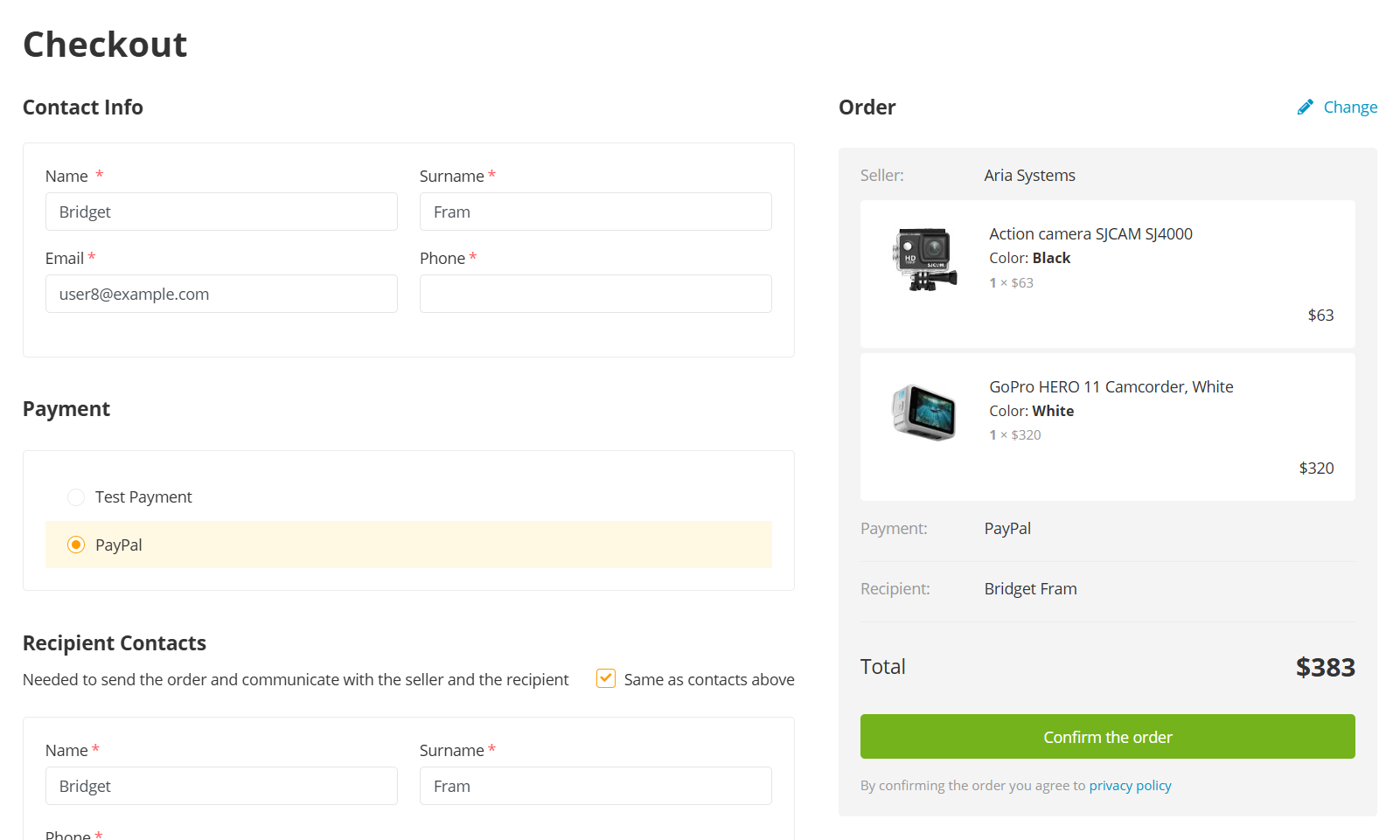The width and height of the screenshot is (1400, 840).
Task: Open the GoPro HERO 11 product image
Action: coord(923,412)
